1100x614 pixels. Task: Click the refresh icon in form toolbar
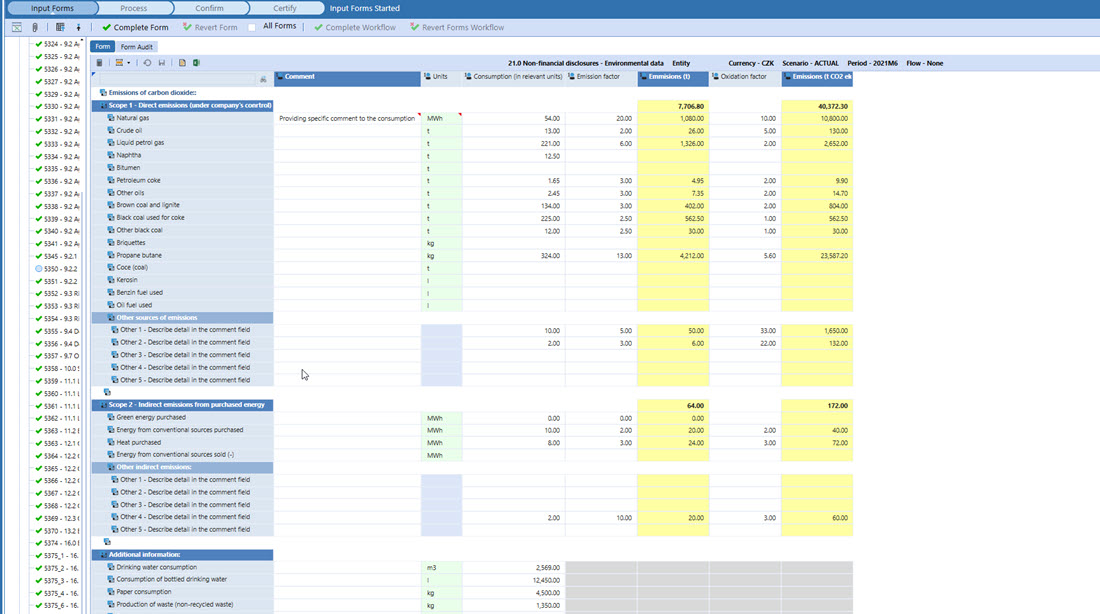[x=147, y=63]
